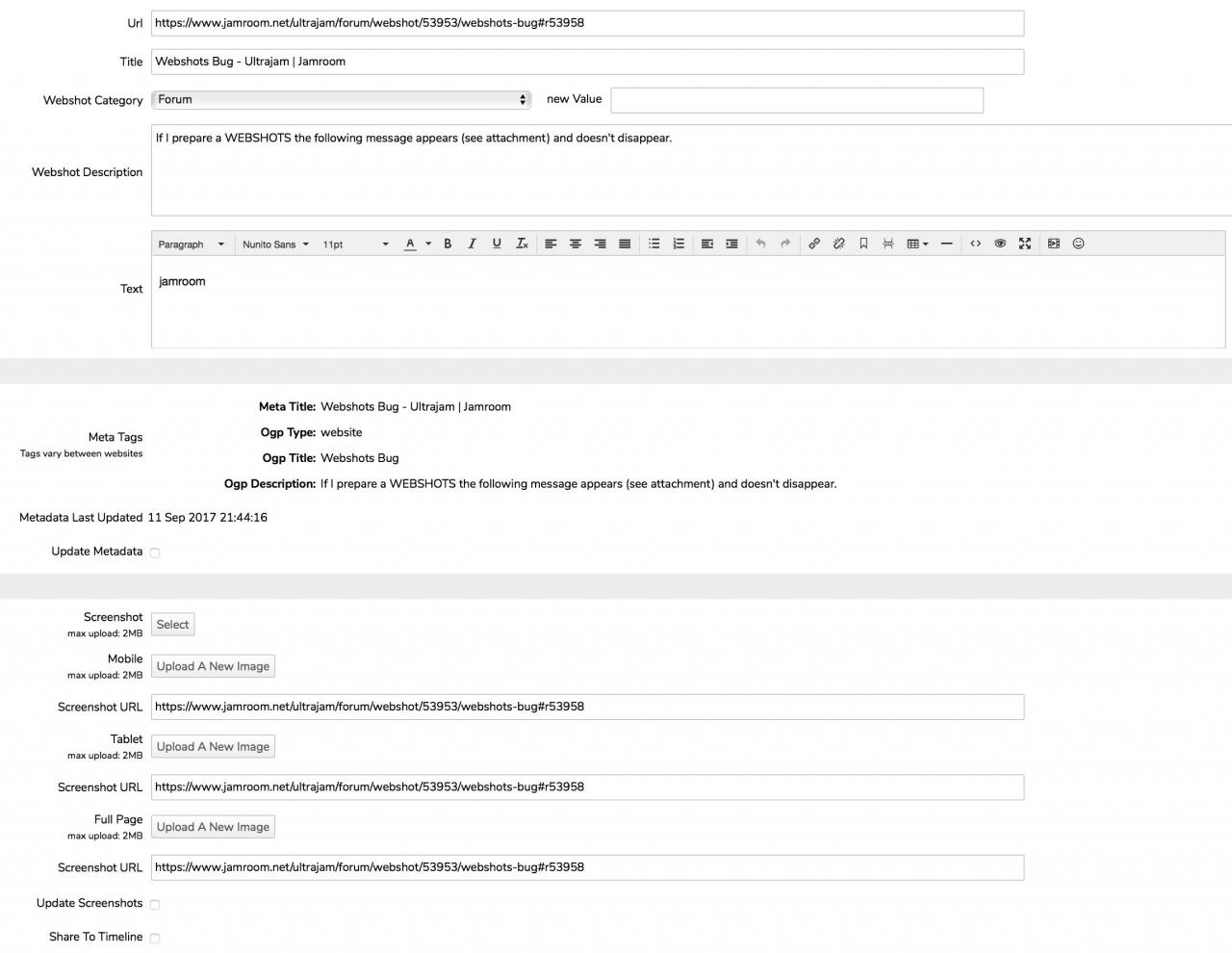Focus the Title input field
The image size is (1232, 953).
587,62
